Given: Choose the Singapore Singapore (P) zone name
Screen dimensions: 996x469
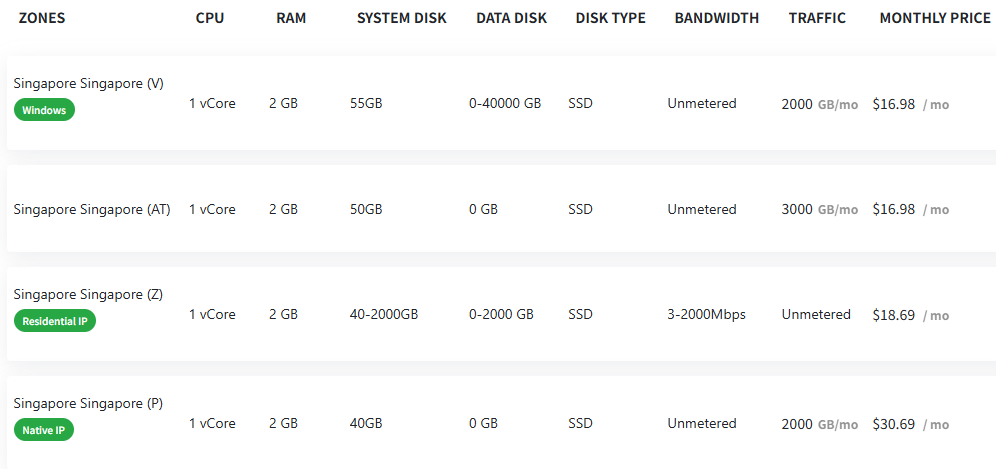Looking at the screenshot, I should click(x=88, y=404).
